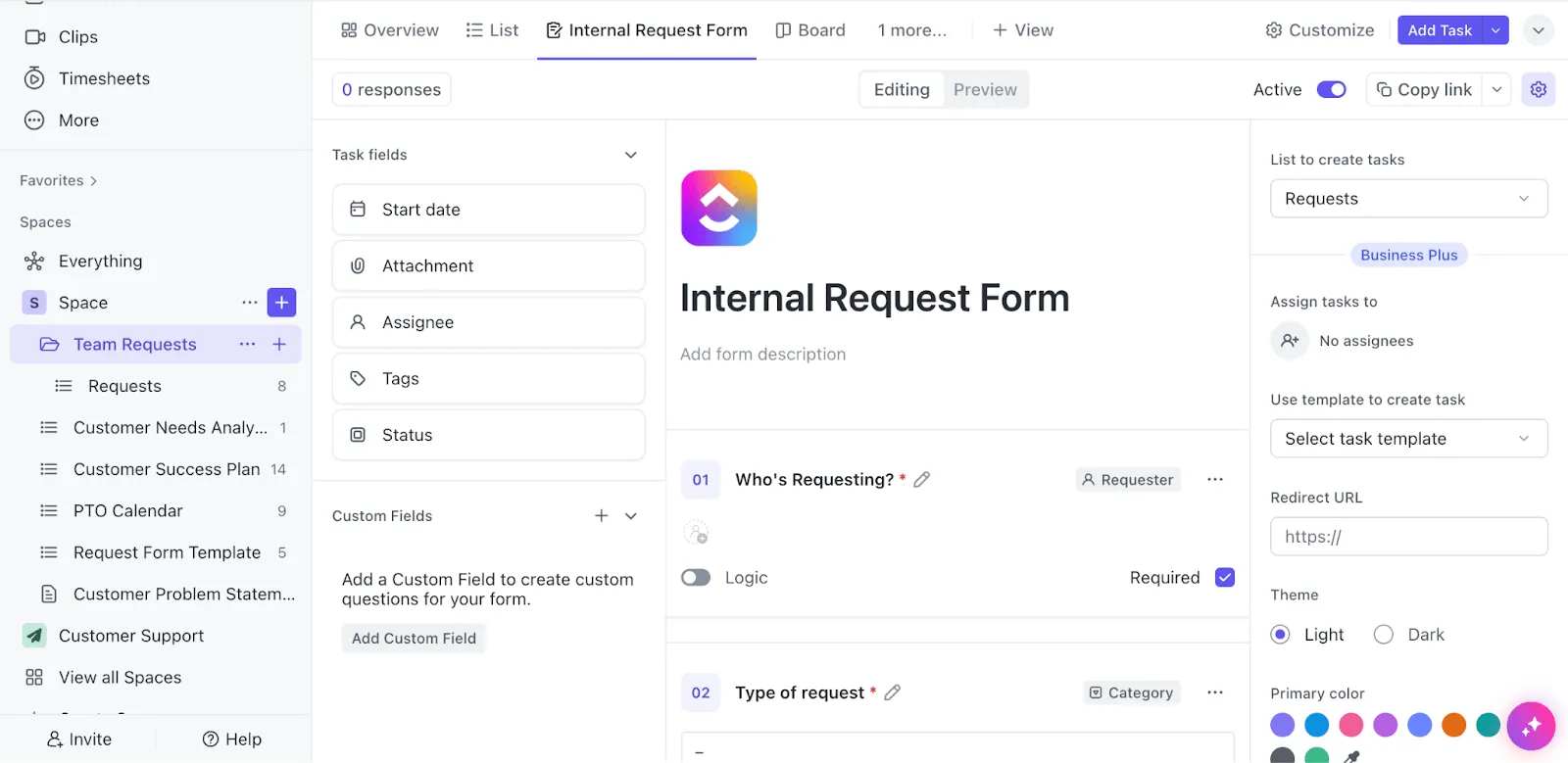Open options menu for Who's Requesting question
The height and width of the screenshot is (763, 1568).
point(1215,479)
